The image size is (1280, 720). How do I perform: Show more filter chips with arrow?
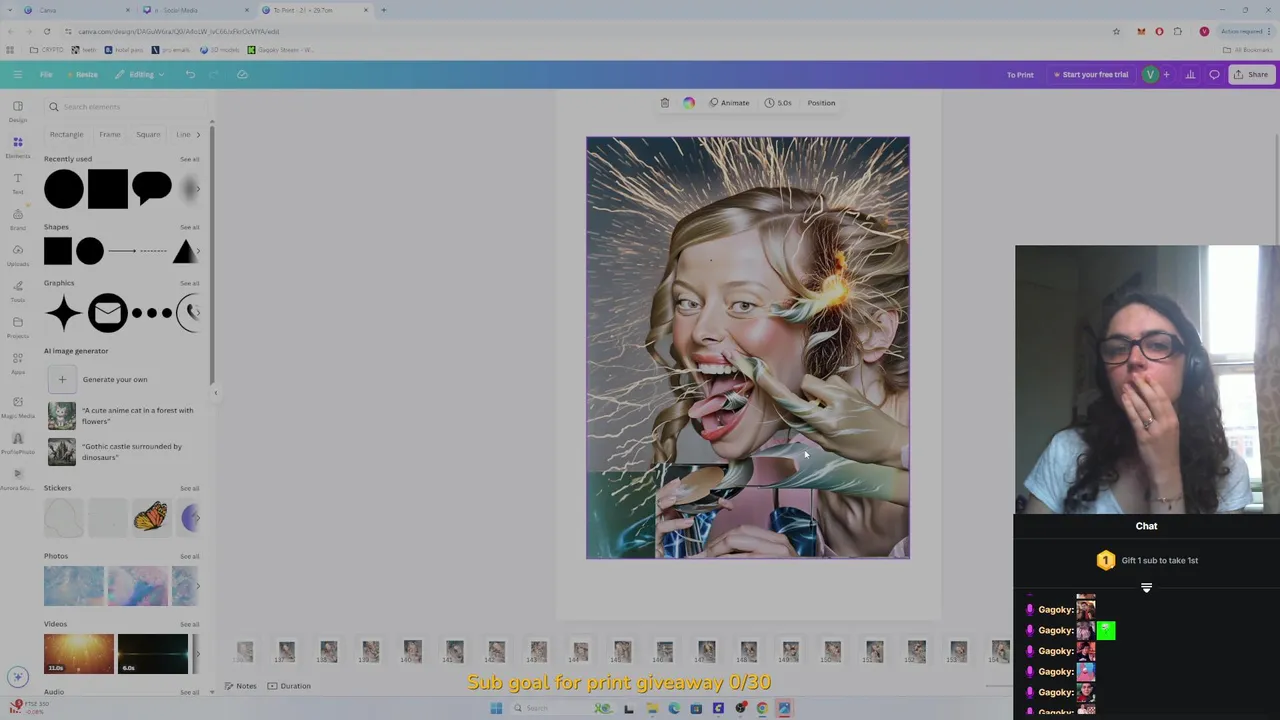click(198, 134)
